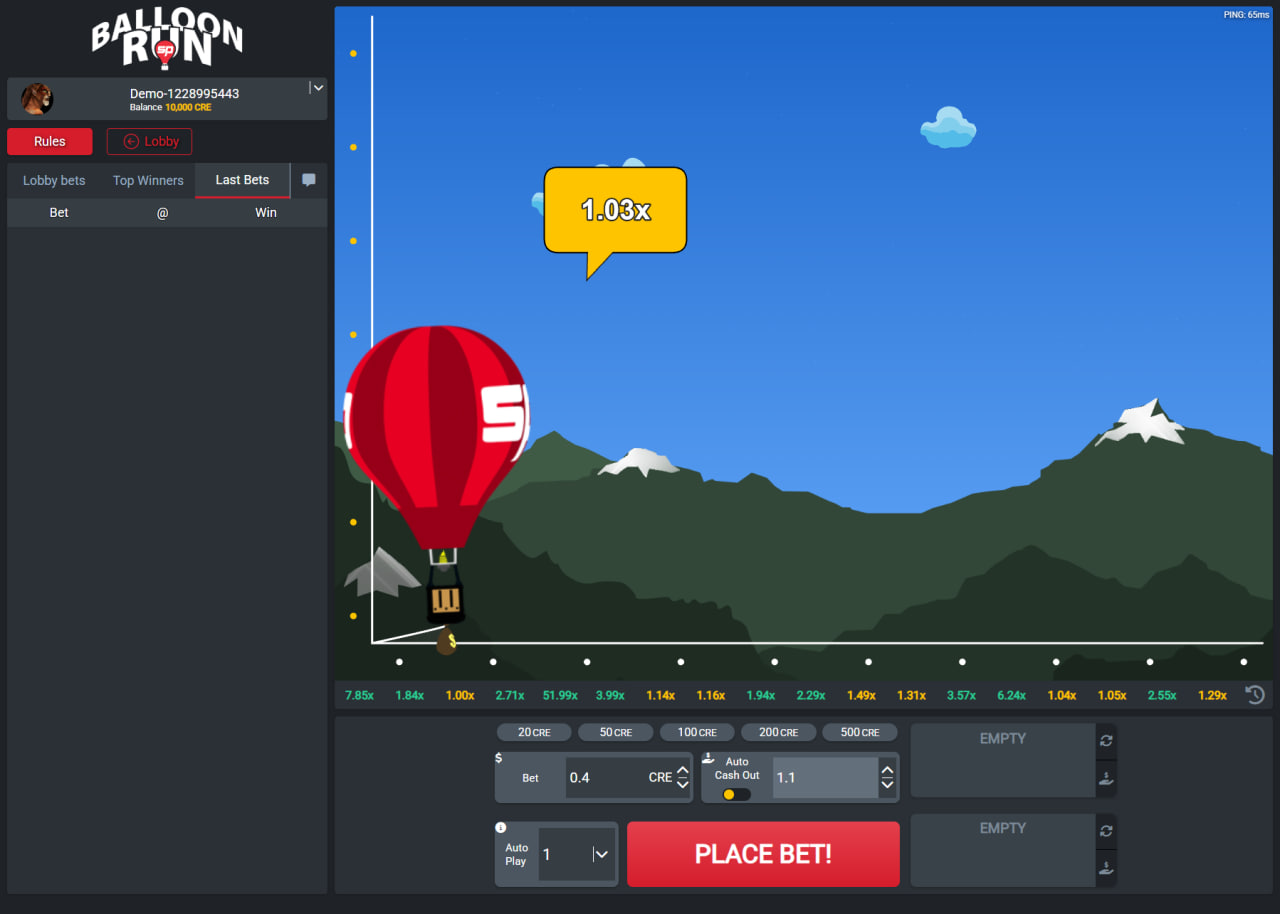Open the Lobby bets tab
The height and width of the screenshot is (914, 1280).
pos(53,180)
